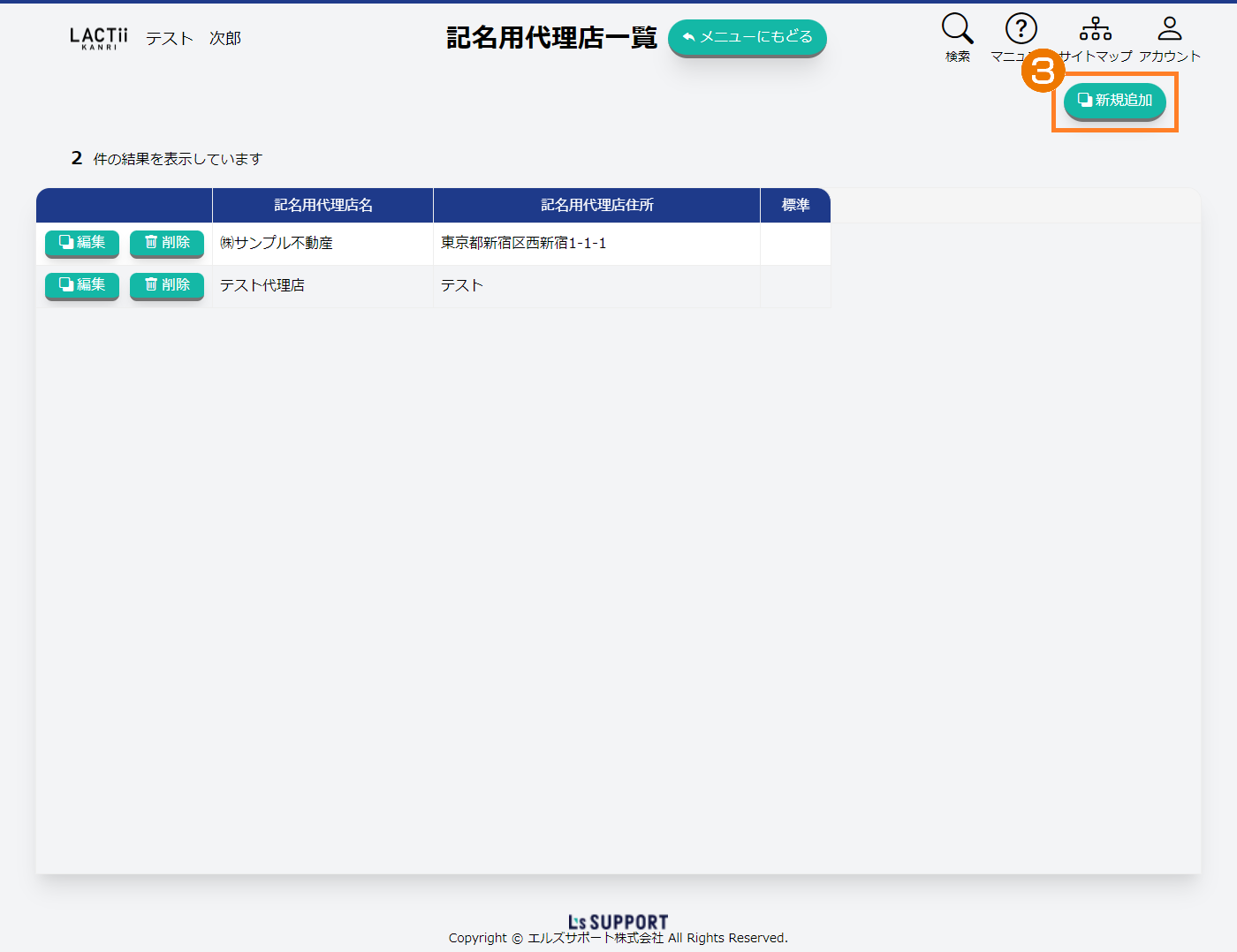Edit the ㈱サンプル不動産 row
Viewport: 1237px width, 952px height.
pyautogui.click(x=82, y=243)
